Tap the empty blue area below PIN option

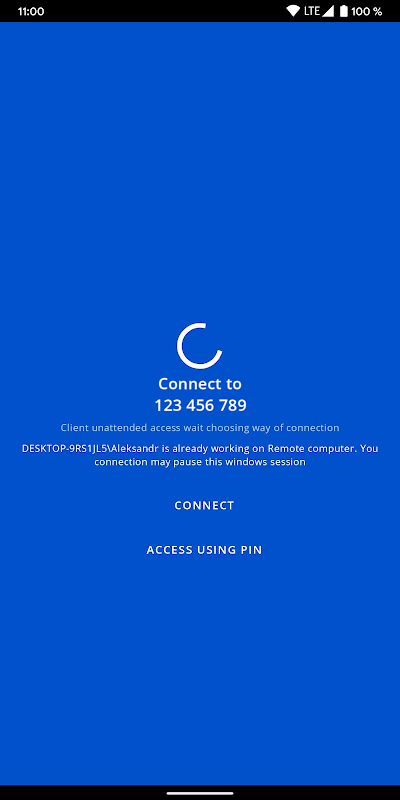(200, 668)
